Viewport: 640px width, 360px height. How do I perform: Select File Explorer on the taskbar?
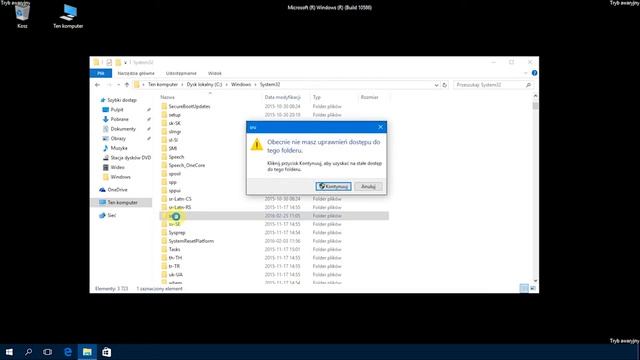87,352
